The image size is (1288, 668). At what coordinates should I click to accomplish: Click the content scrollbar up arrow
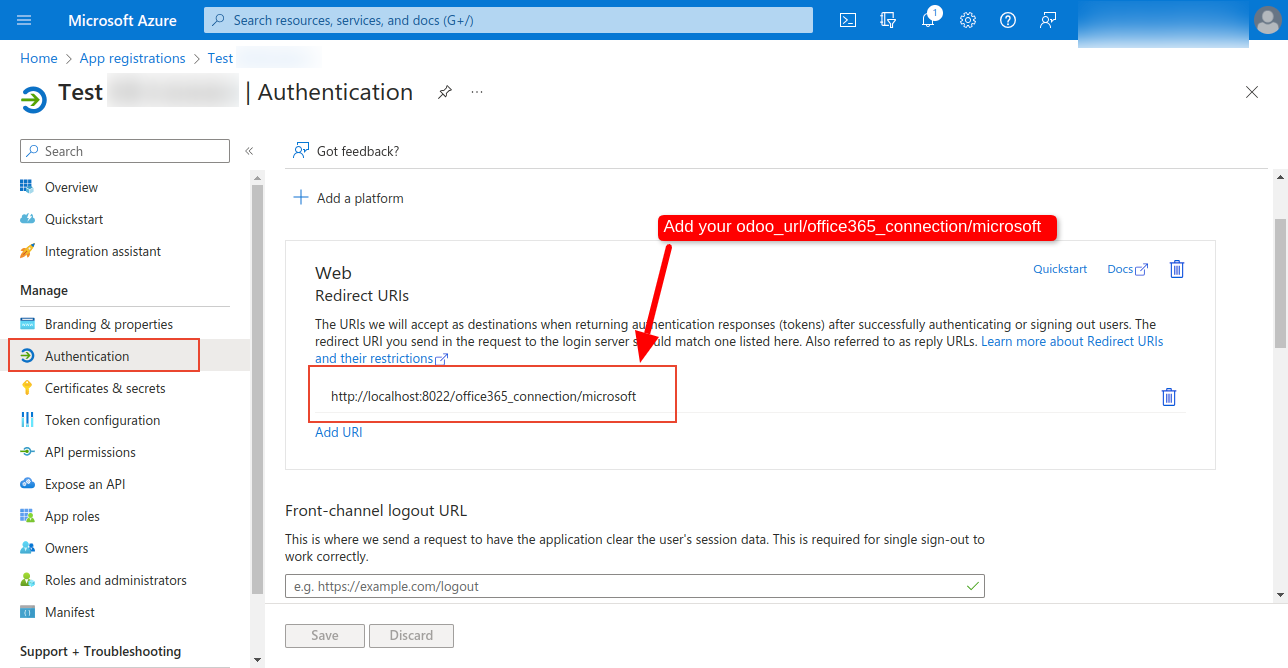click(1280, 177)
